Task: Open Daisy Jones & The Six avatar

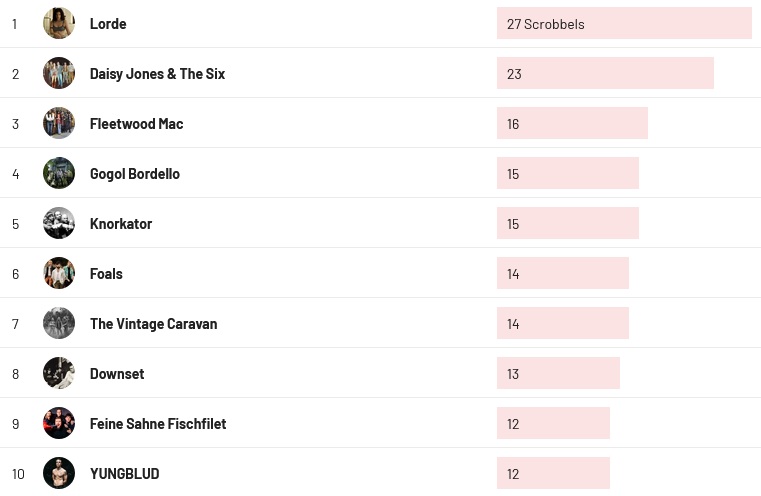Action: click(59, 73)
